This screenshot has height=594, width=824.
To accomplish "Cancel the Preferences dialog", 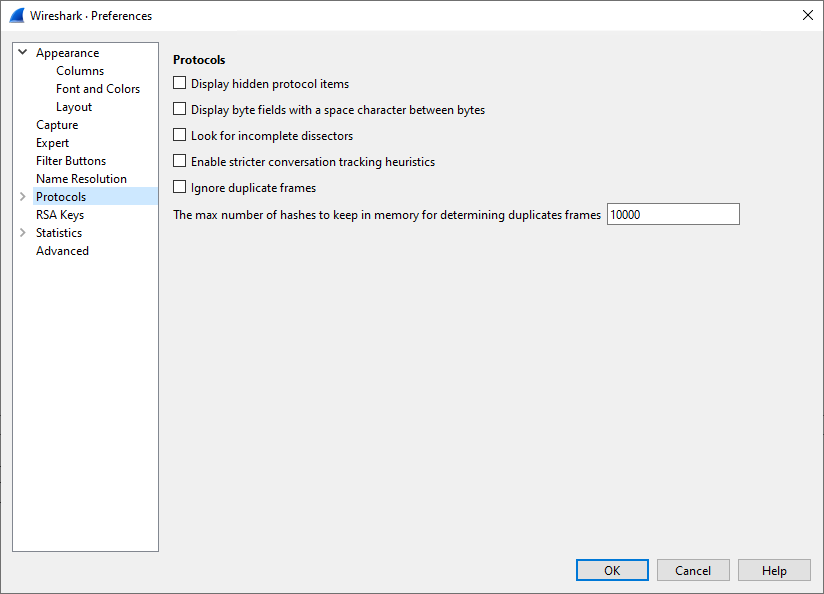I will point(693,570).
